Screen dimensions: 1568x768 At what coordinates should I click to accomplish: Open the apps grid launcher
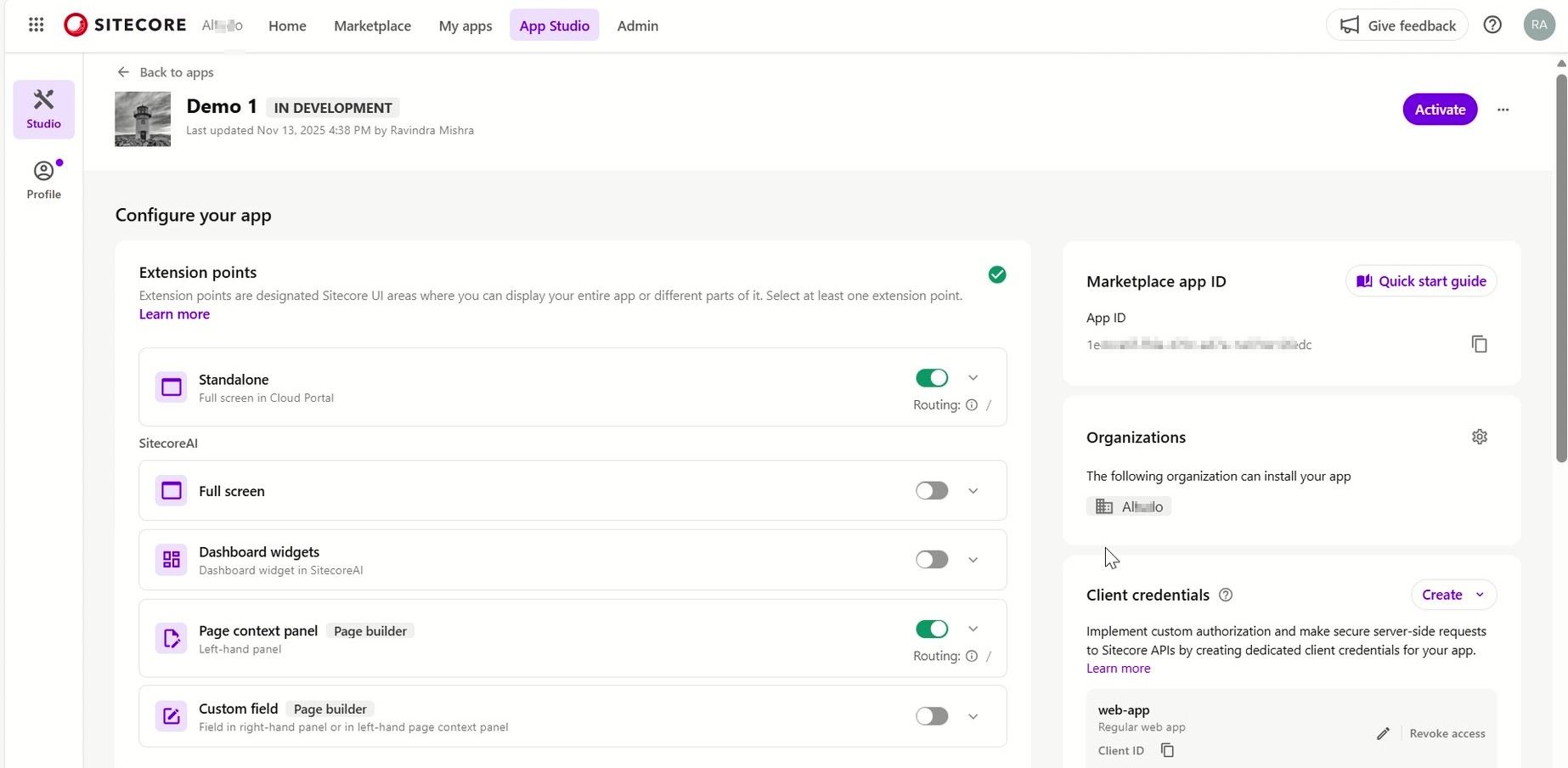pos(35,24)
